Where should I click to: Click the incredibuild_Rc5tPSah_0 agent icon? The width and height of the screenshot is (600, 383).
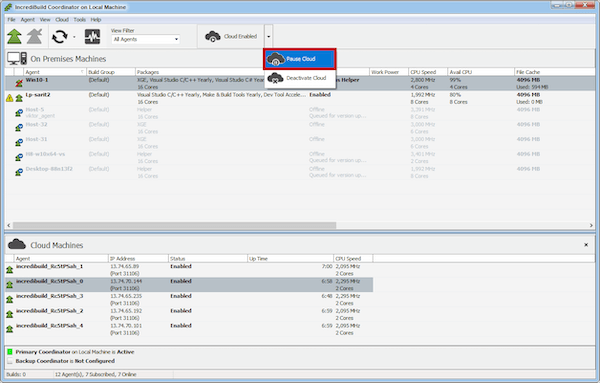click(x=10, y=285)
